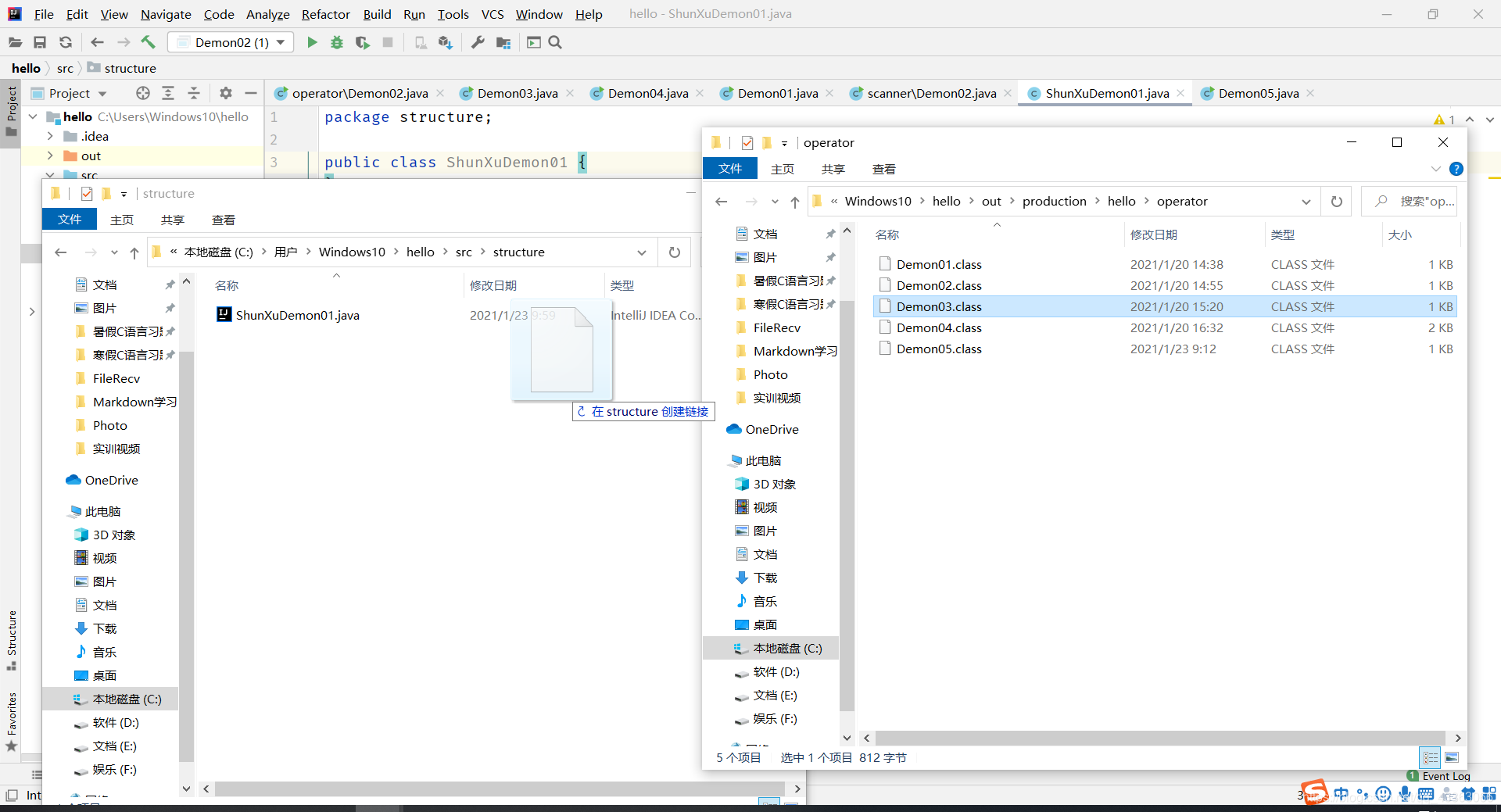The image size is (1501, 812).
Task: Click the Synchronize refresh icon in IntelliJ toolbar
Action: 66,42
